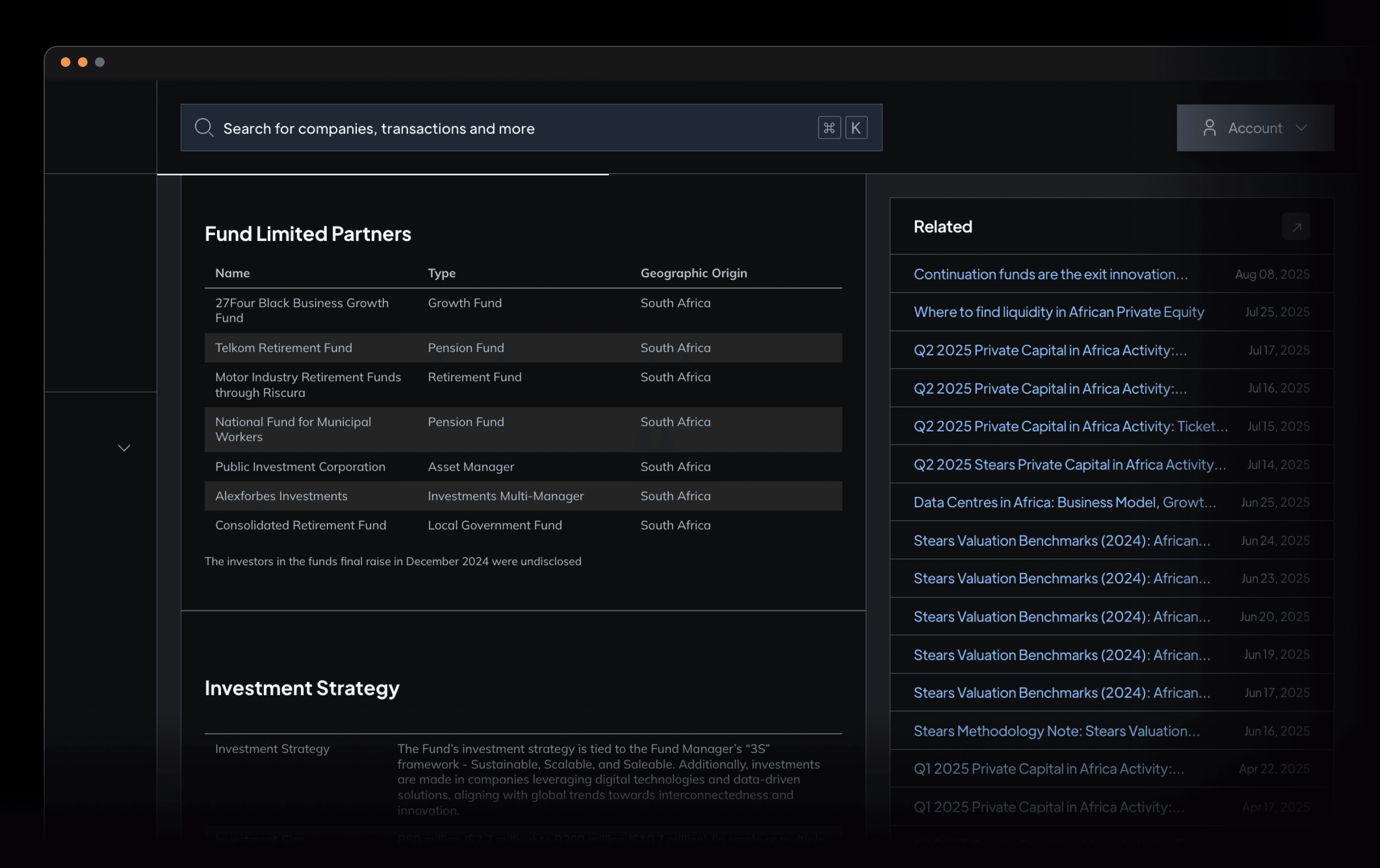Viewport: 1380px width, 868px height.
Task: Open Data Centres in Africa article
Action: 1065,503
